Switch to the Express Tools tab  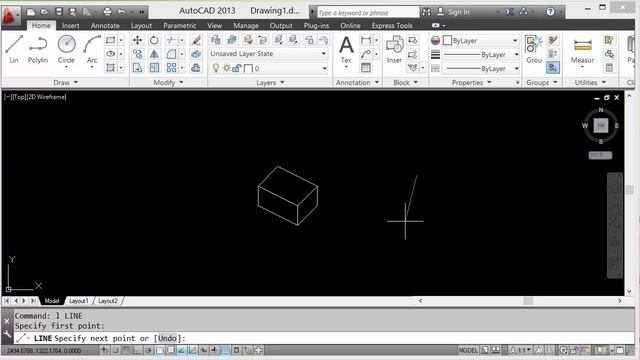point(392,25)
